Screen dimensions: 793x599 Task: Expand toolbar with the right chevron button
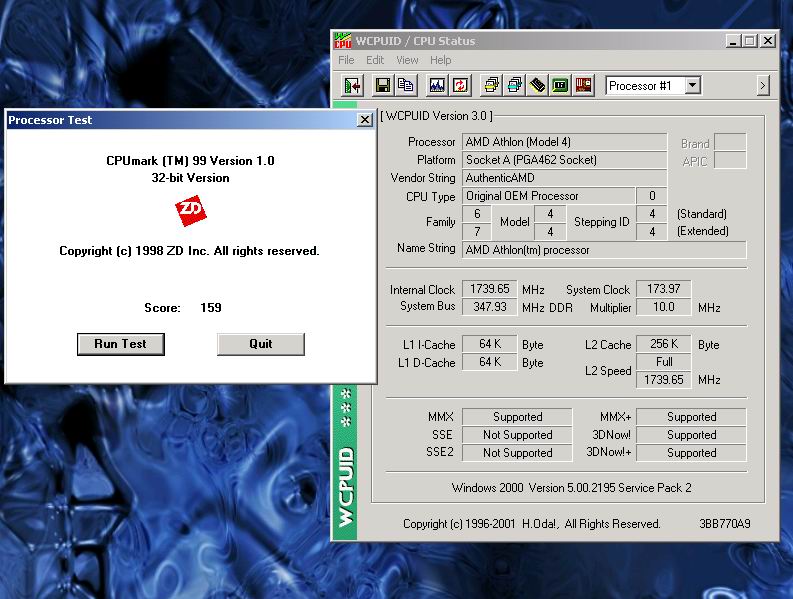tap(763, 85)
